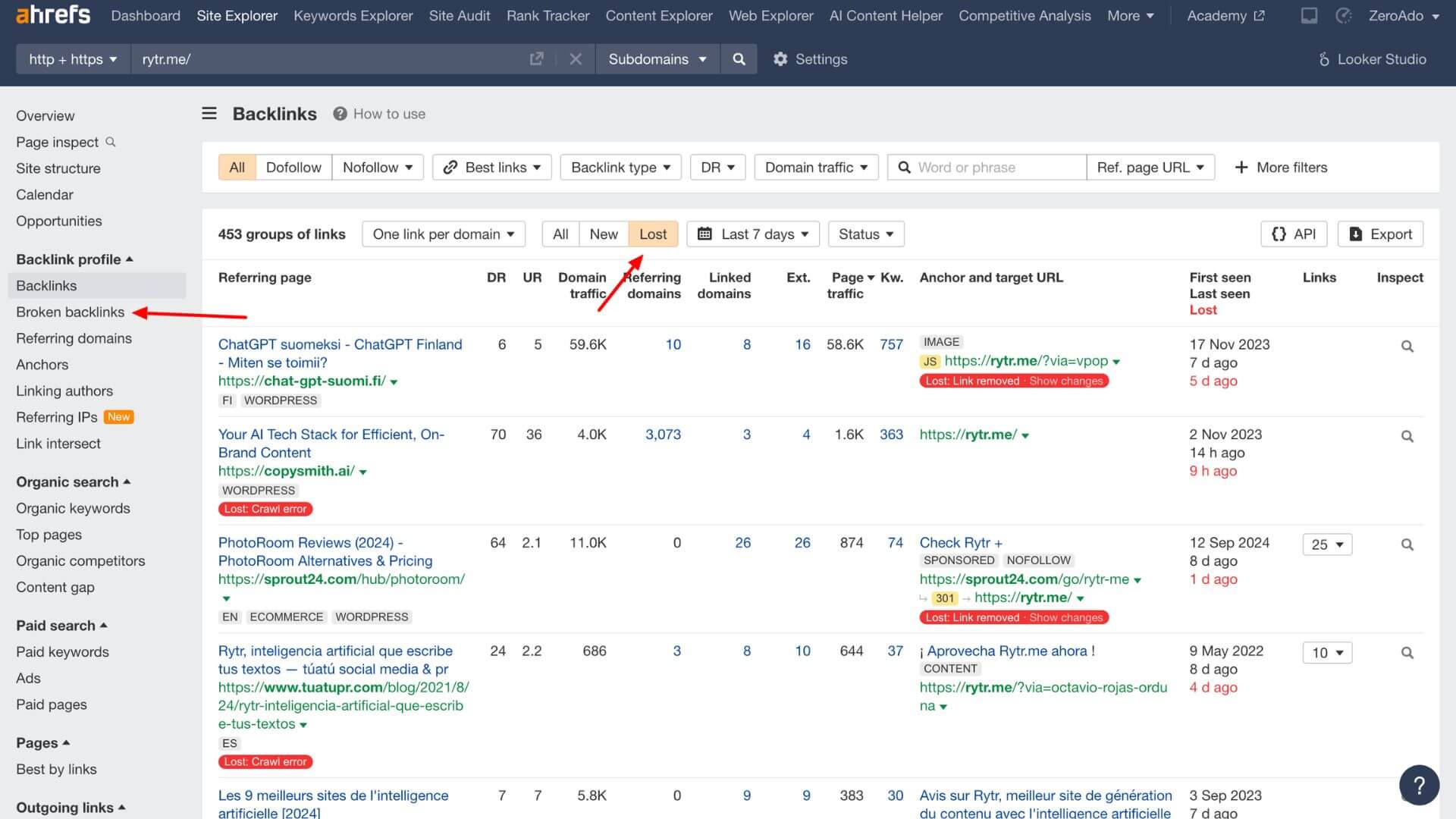Select the All link-type filter
1456x819 pixels.
pos(237,168)
